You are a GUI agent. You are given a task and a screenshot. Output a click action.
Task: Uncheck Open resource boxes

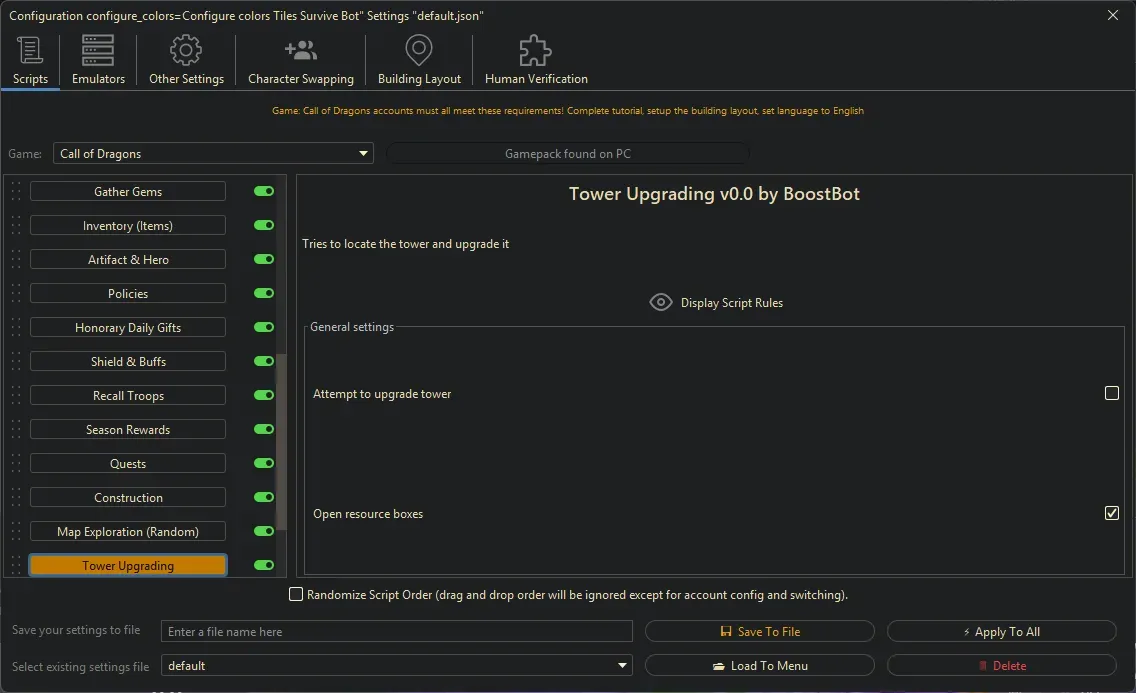pyautogui.click(x=1111, y=513)
